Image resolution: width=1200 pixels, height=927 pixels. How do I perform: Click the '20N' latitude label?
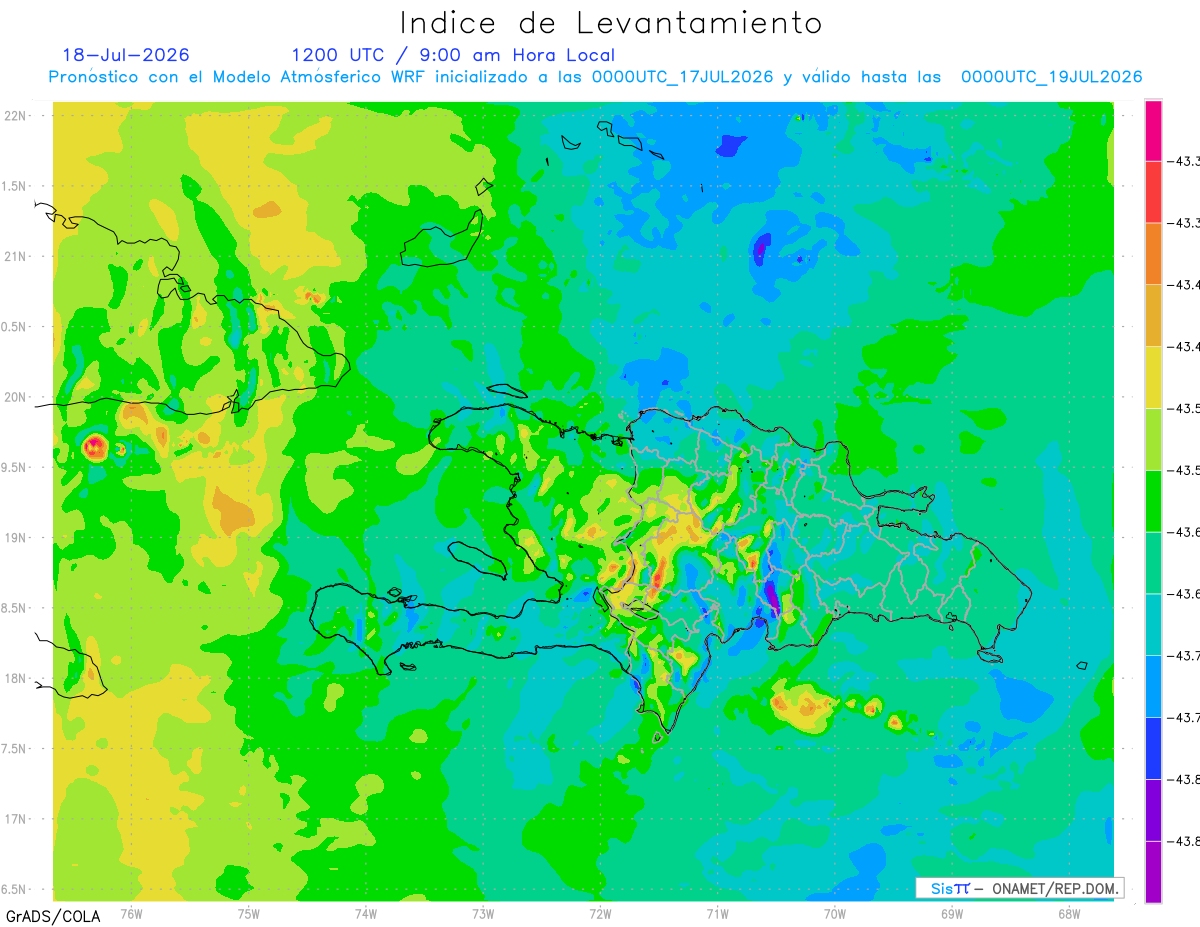tap(17, 398)
